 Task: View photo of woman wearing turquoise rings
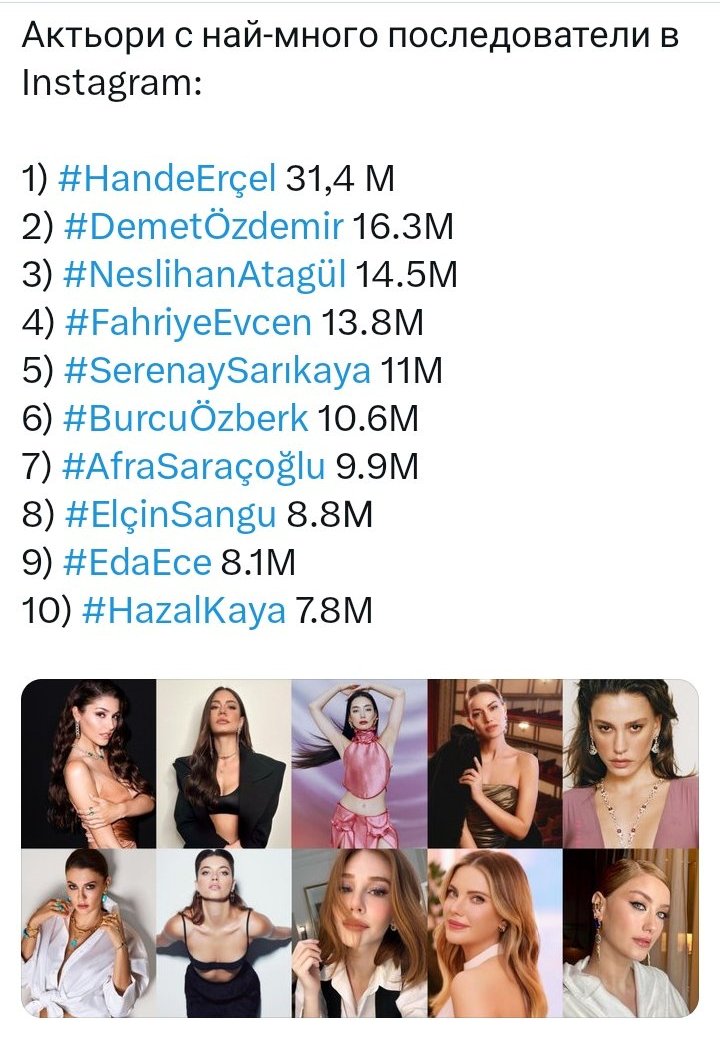[x=88, y=933]
